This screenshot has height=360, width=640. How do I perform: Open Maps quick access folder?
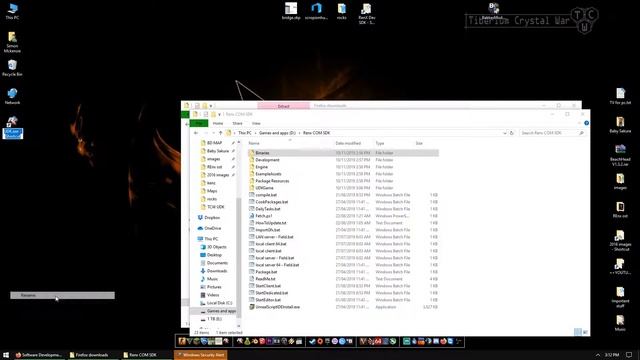(209, 191)
